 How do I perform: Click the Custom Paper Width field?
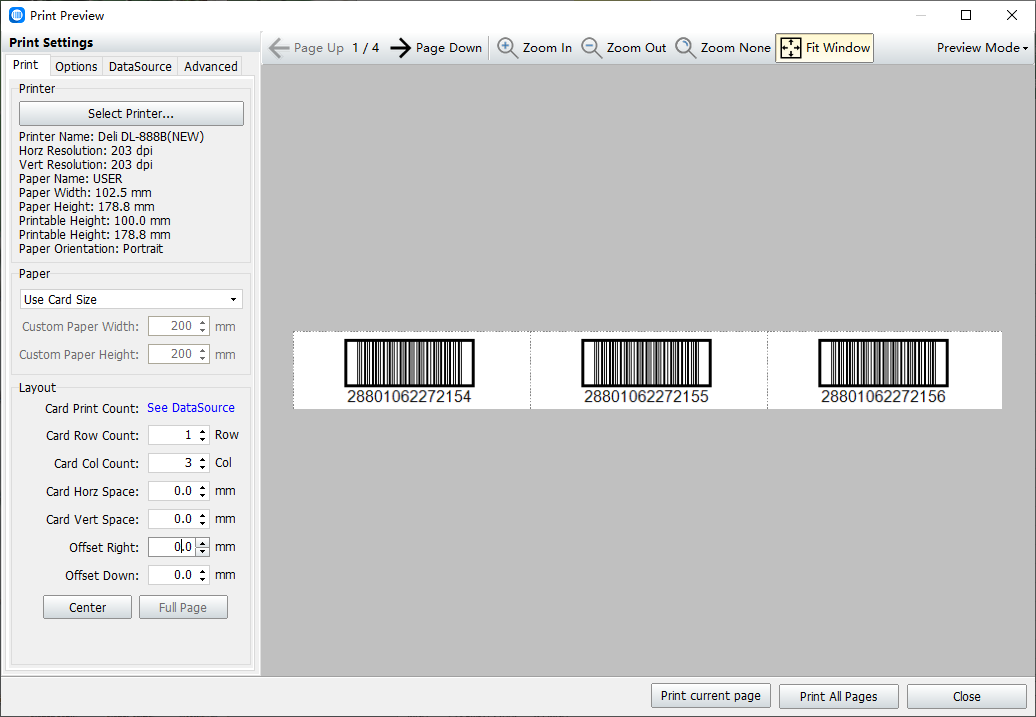pos(178,326)
